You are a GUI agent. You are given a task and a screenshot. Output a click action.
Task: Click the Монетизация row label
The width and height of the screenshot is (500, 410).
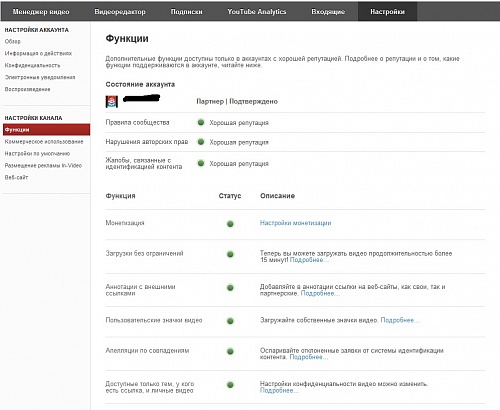[x=125, y=223]
